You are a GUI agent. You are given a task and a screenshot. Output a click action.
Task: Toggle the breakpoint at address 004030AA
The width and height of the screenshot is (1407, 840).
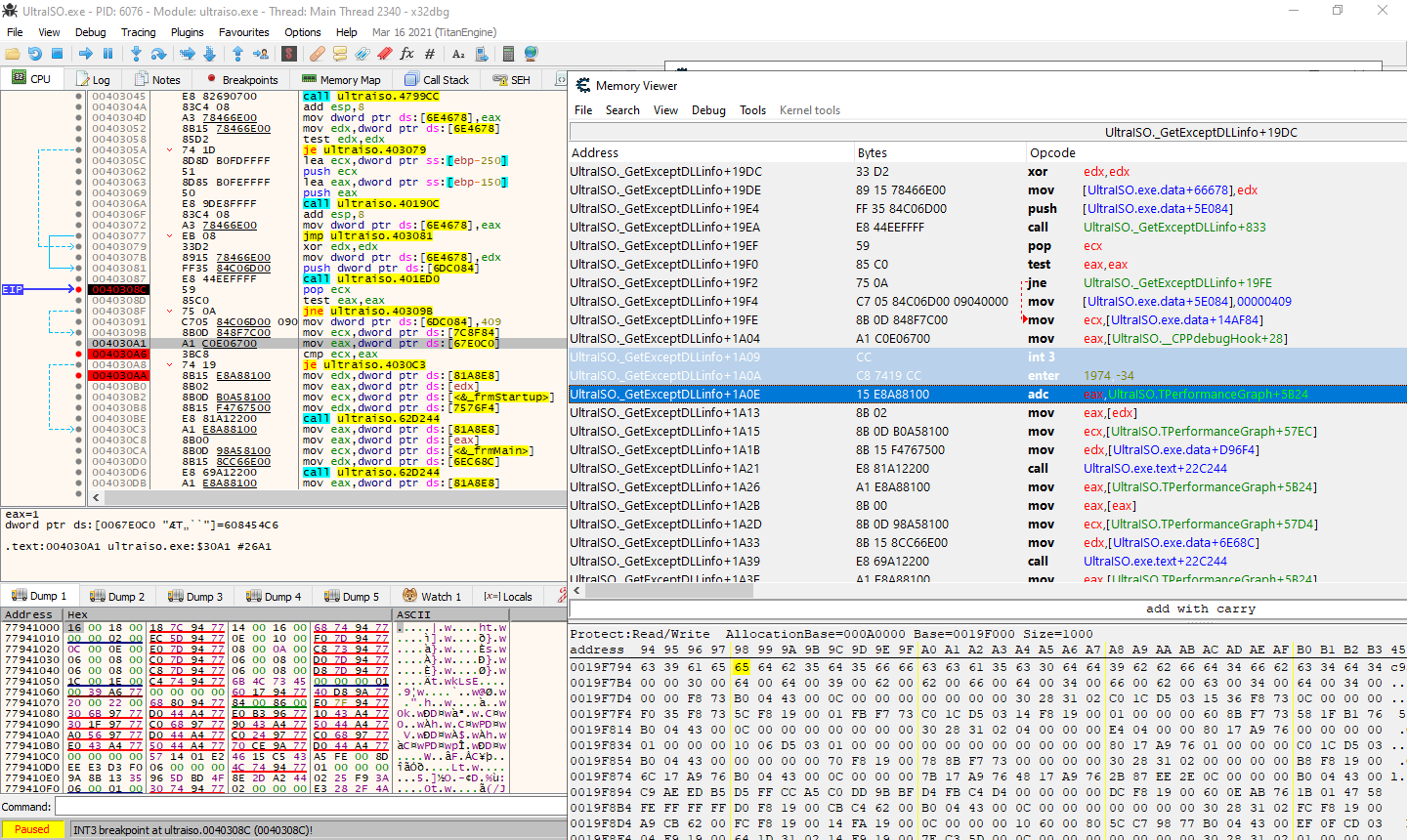[x=79, y=375]
